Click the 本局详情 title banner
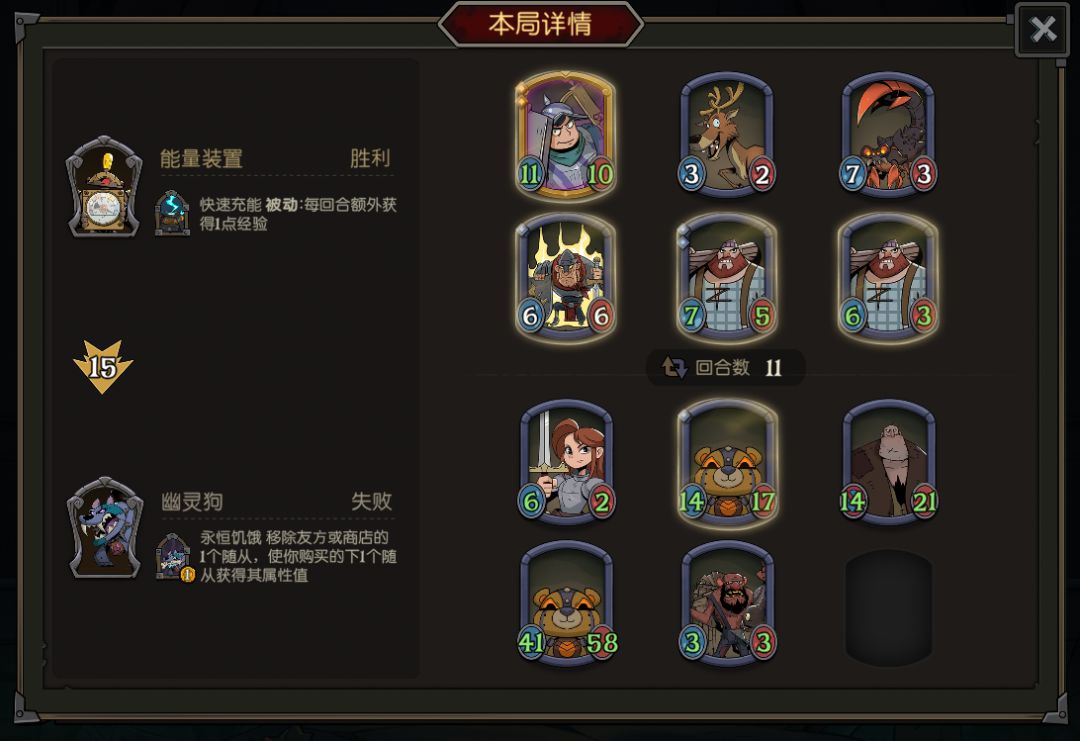Screen dimensions: 1080x741 pos(541,24)
